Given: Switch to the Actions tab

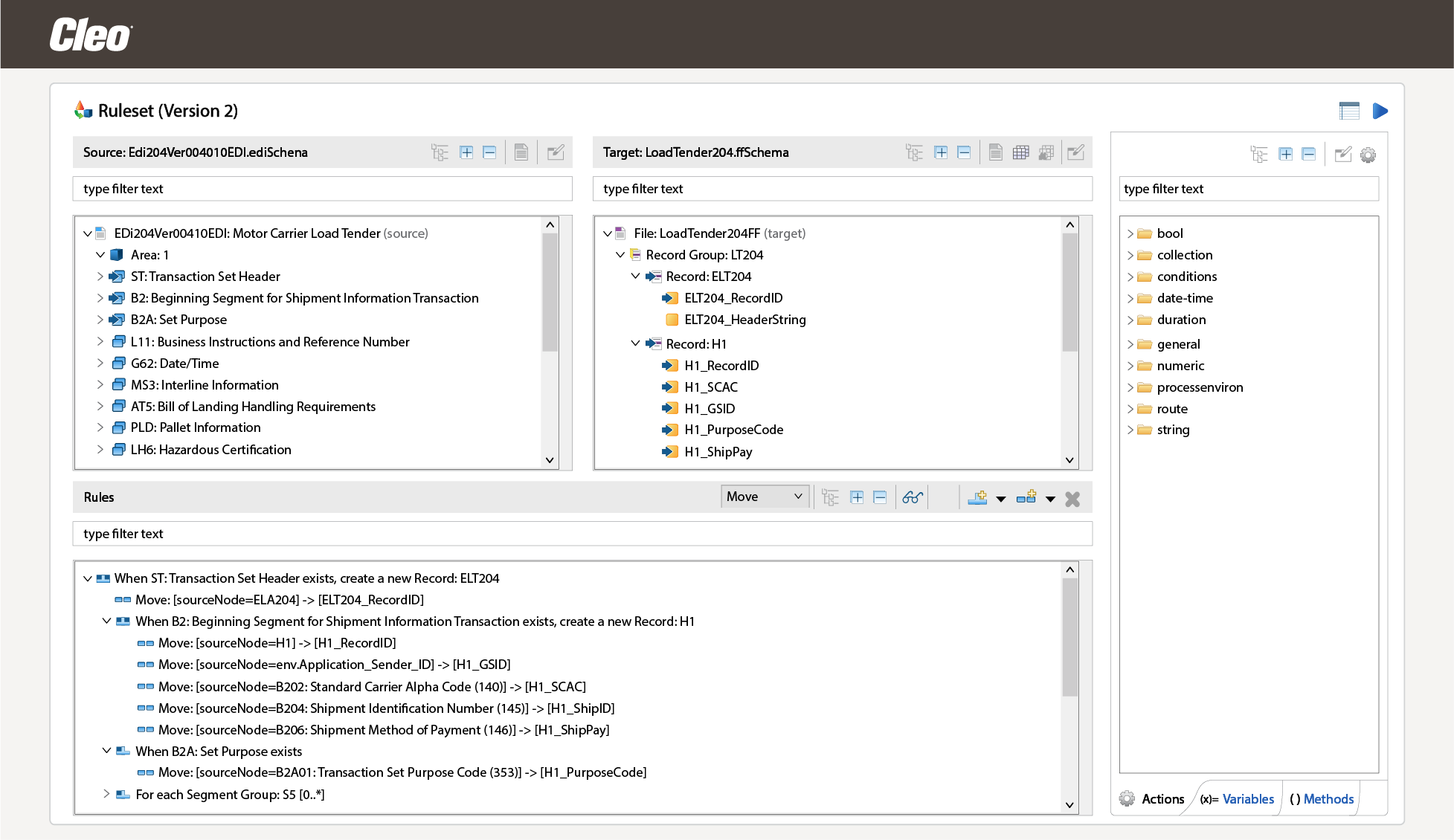Looking at the screenshot, I should pyautogui.click(x=1162, y=798).
